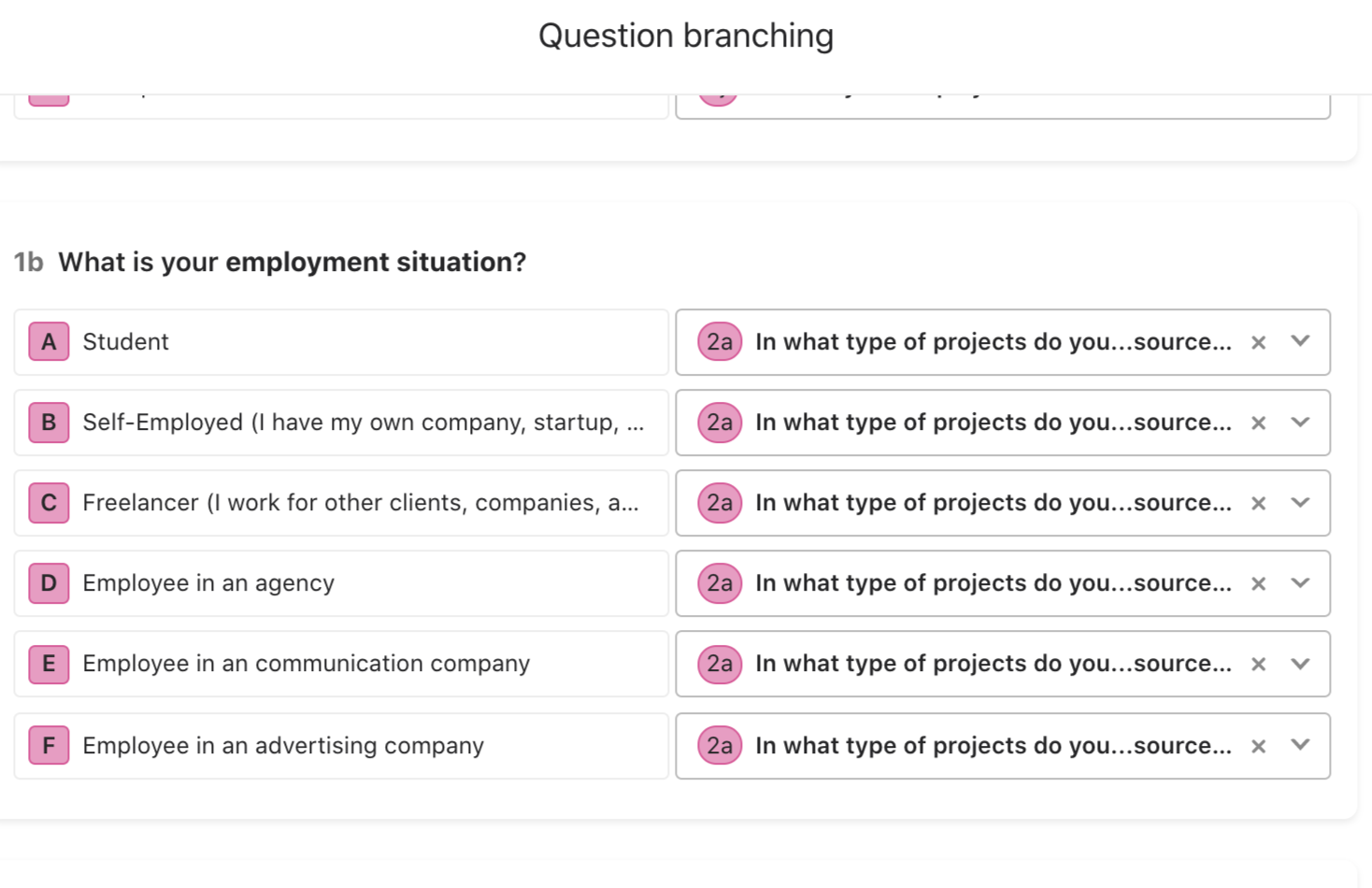Clear branching target for Self-Employed row
Viewport: 1372px width, 888px height.
click(x=1258, y=423)
